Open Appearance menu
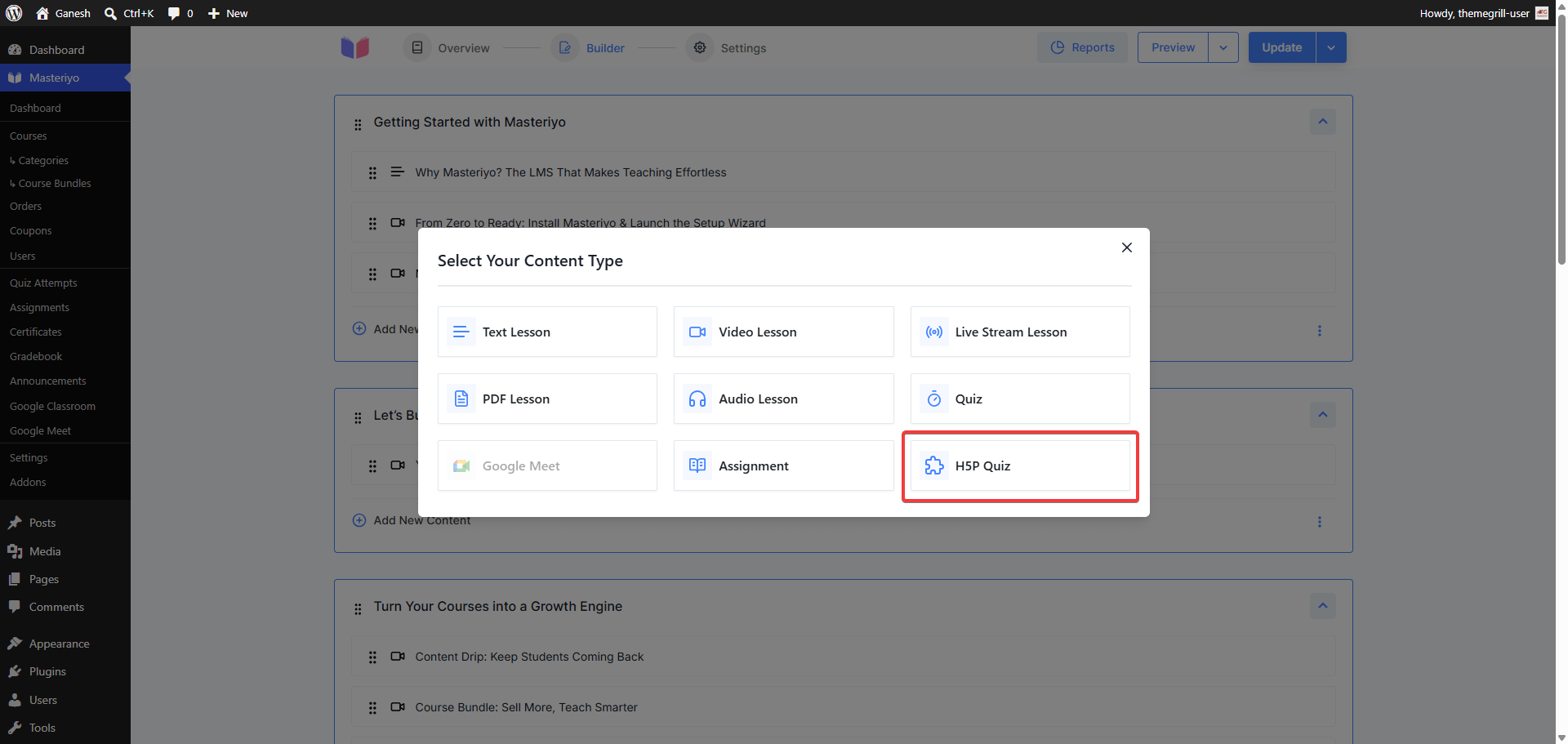Viewport: 1568px width, 744px height. [x=65, y=644]
